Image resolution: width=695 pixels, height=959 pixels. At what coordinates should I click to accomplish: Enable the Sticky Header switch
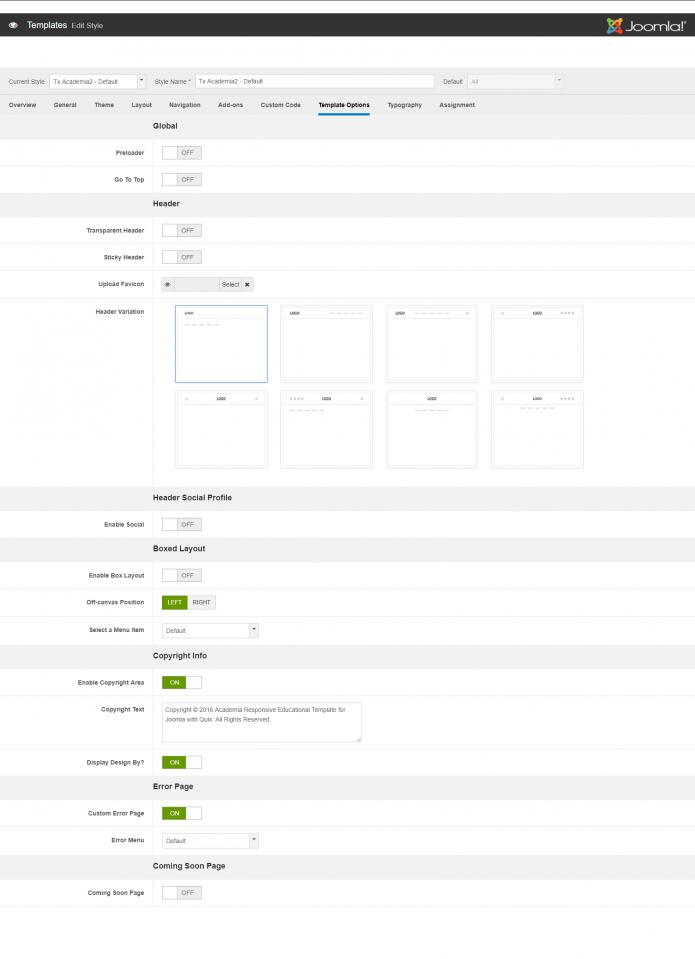point(182,257)
